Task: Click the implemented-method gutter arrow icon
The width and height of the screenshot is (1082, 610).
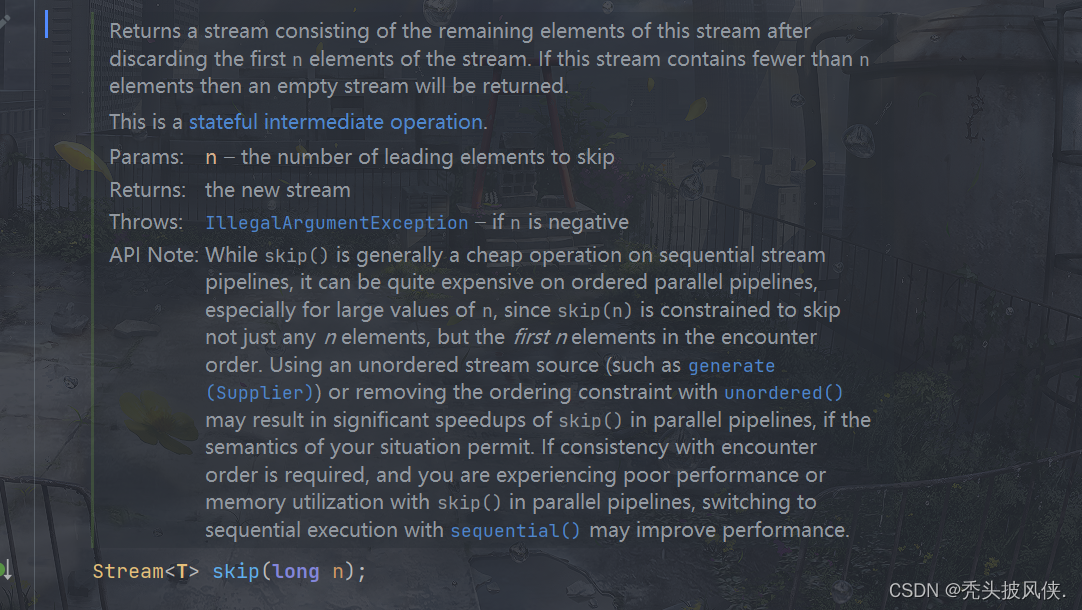Action: pos(6,571)
